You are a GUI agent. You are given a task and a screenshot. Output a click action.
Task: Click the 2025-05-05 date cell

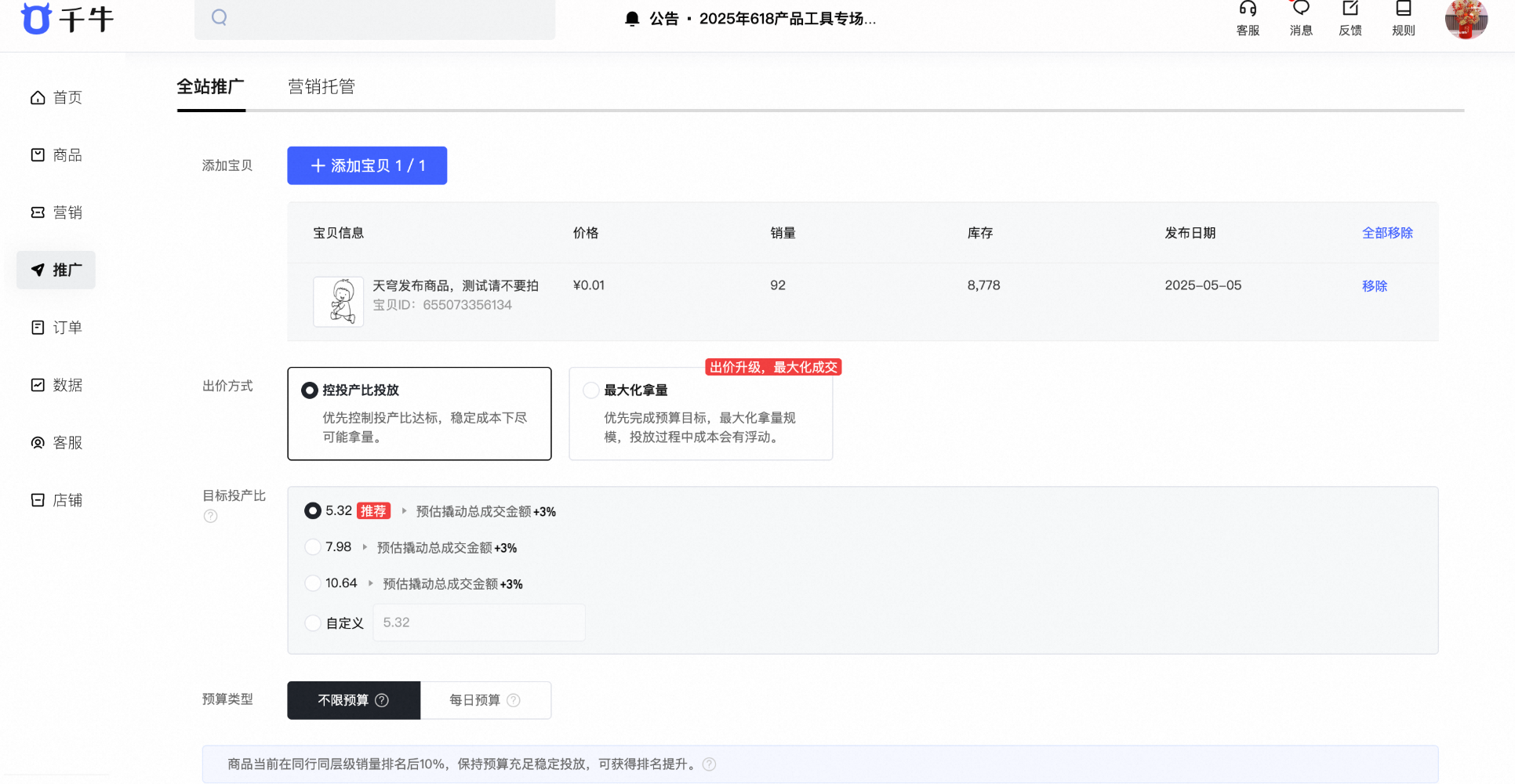coord(1203,285)
